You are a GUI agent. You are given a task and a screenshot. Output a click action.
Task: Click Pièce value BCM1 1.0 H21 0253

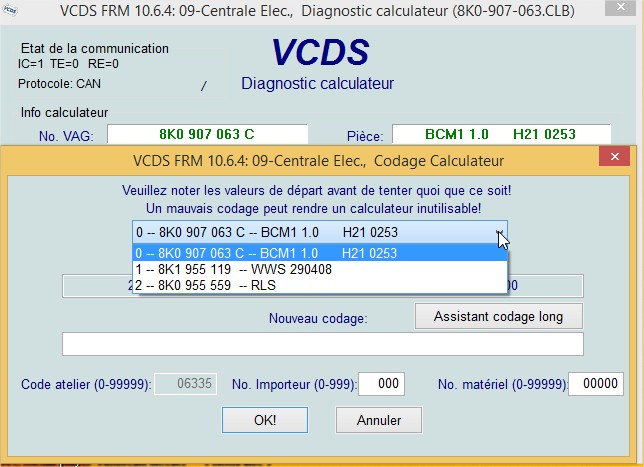click(x=501, y=134)
